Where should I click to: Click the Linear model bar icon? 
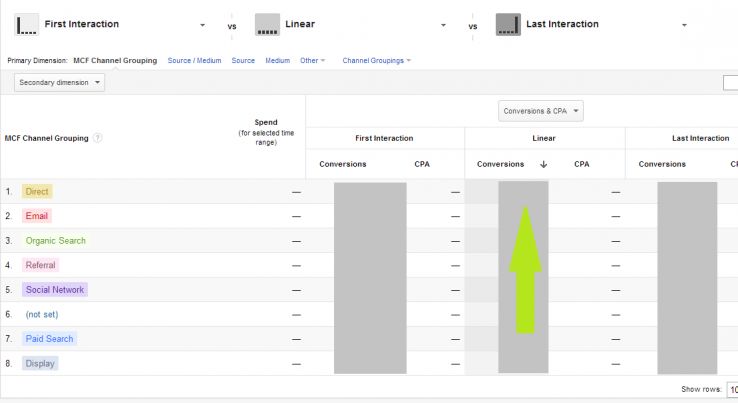click(x=267, y=25)
